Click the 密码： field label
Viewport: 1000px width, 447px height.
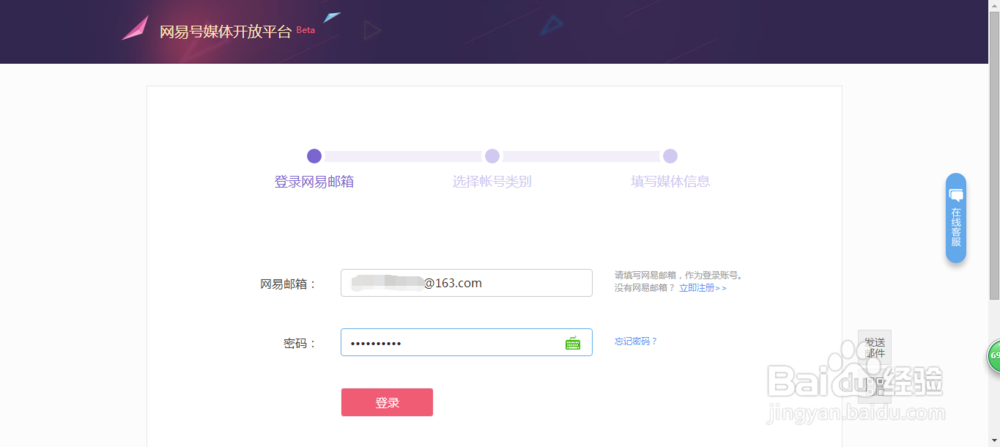tap(300, 344)
